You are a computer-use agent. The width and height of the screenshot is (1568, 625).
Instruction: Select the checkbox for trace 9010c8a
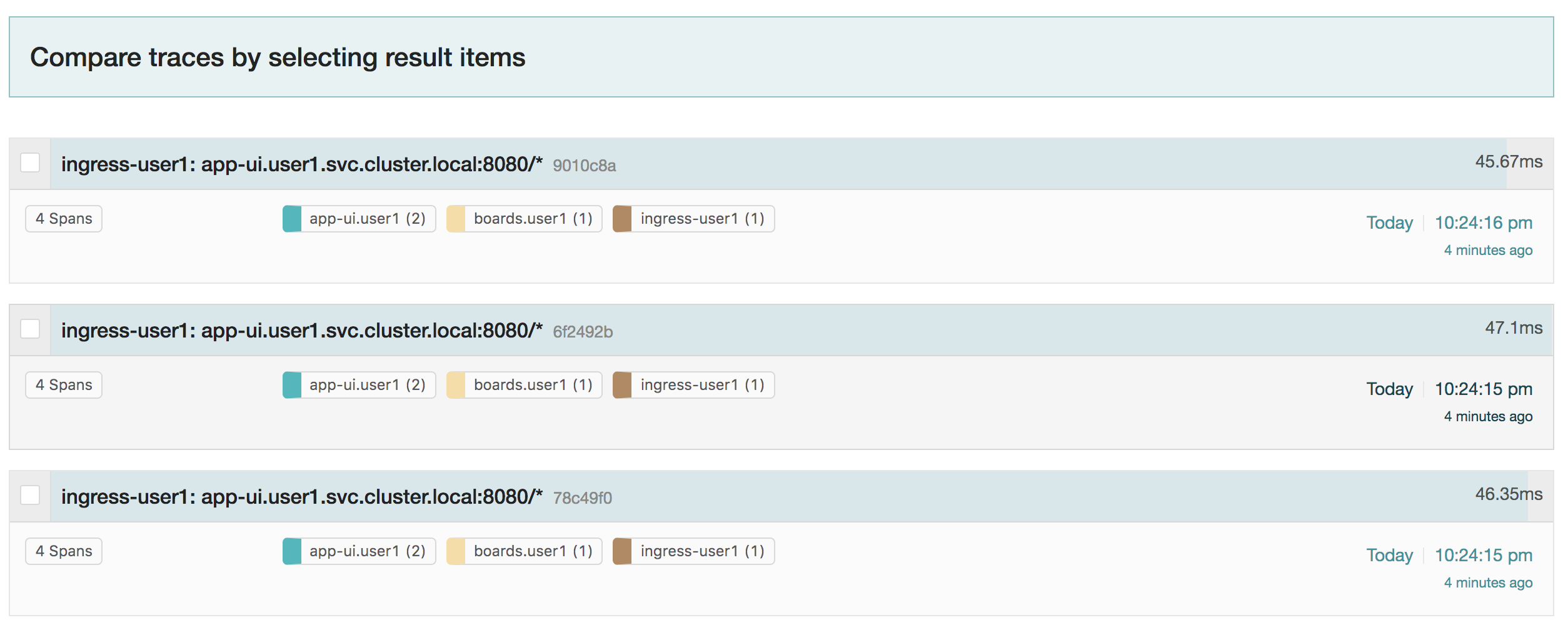30,162
